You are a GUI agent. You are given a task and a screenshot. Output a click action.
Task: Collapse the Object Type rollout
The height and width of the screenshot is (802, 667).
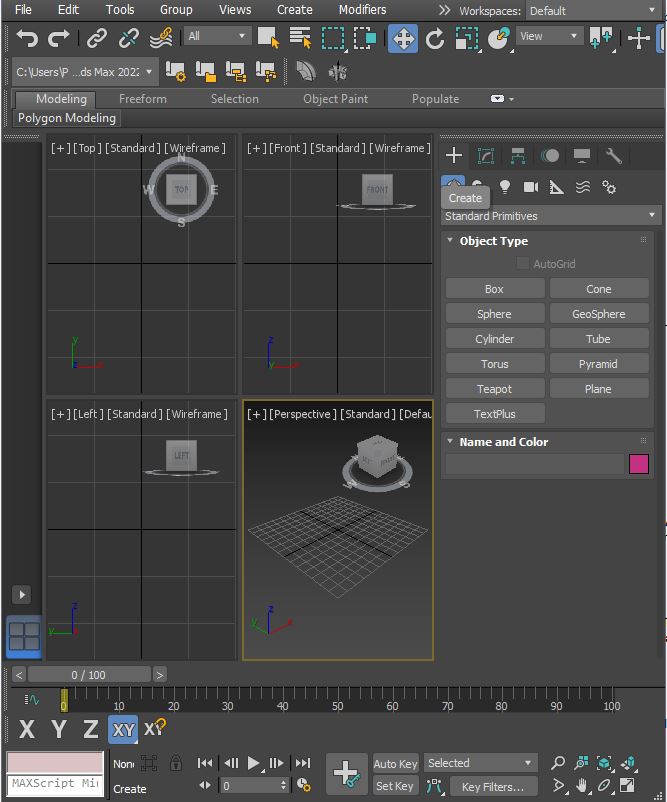[450, 240]
